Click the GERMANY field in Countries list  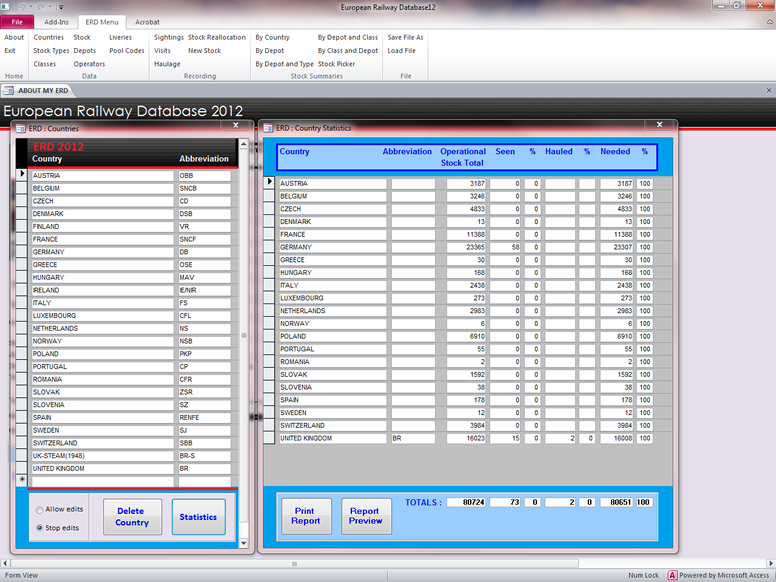(102, 252)
